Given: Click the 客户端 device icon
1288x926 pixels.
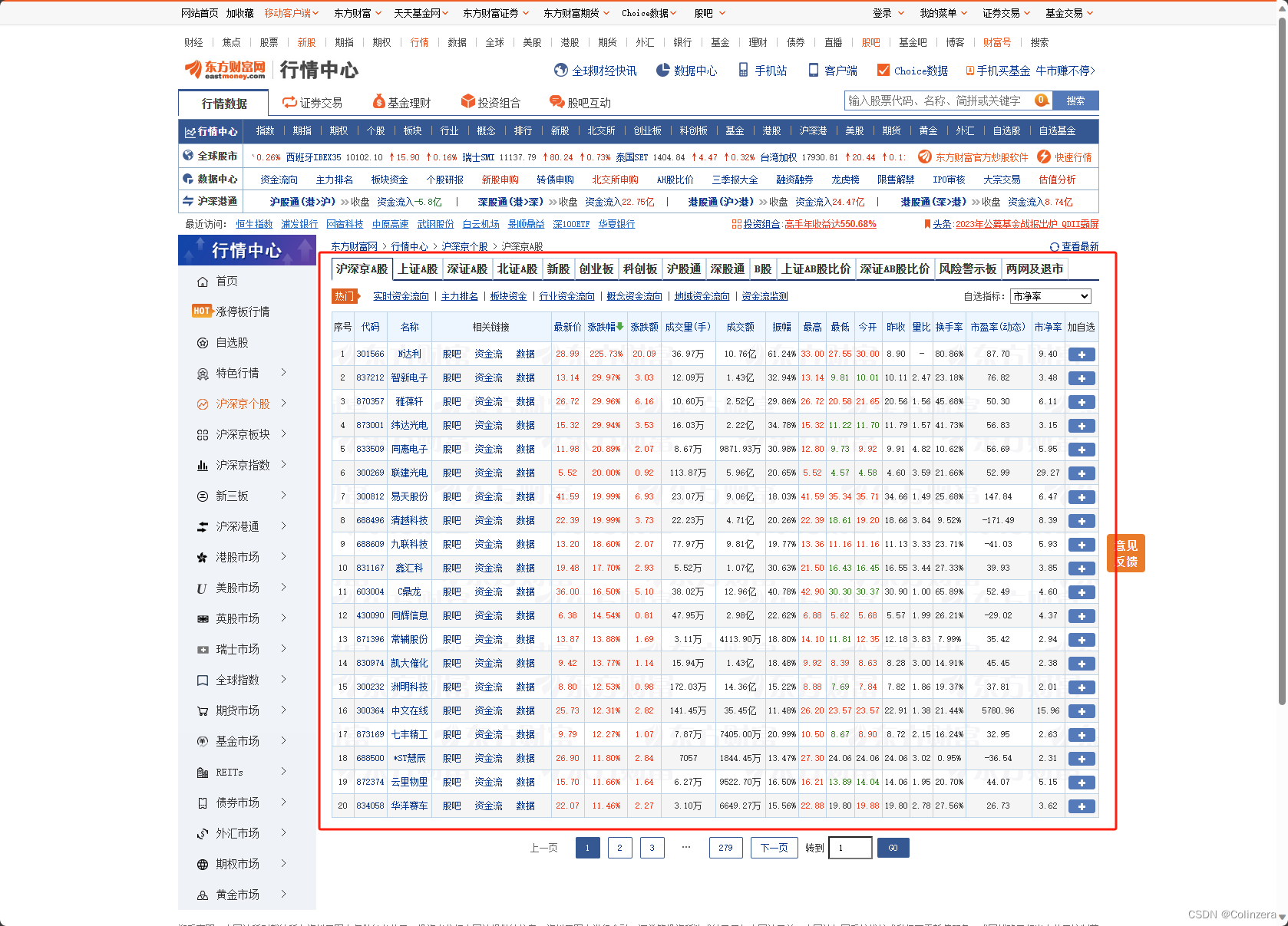Looking at the screenshot, I should [x=814, y=71].
